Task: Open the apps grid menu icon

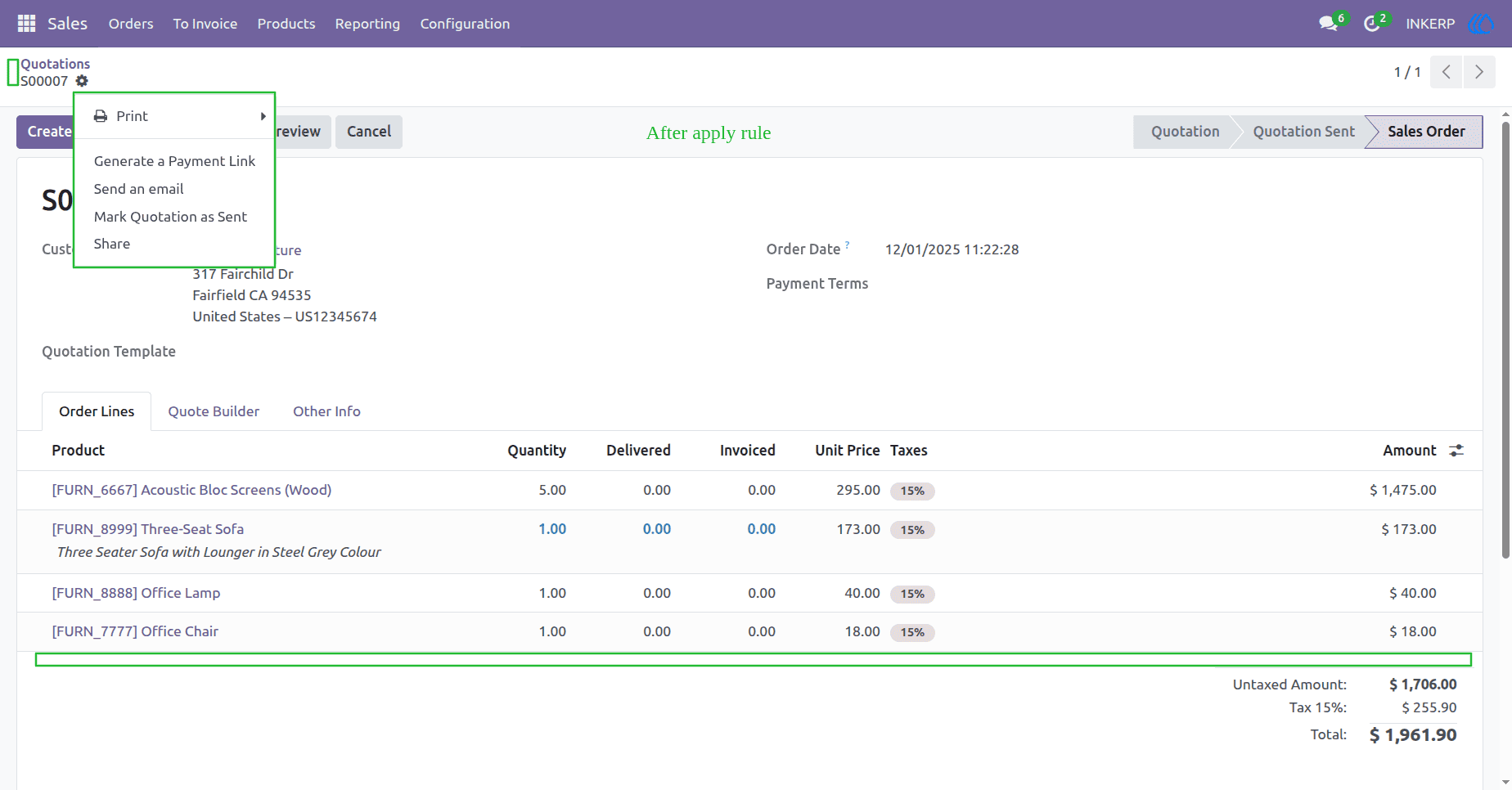Action: point(26,24)
